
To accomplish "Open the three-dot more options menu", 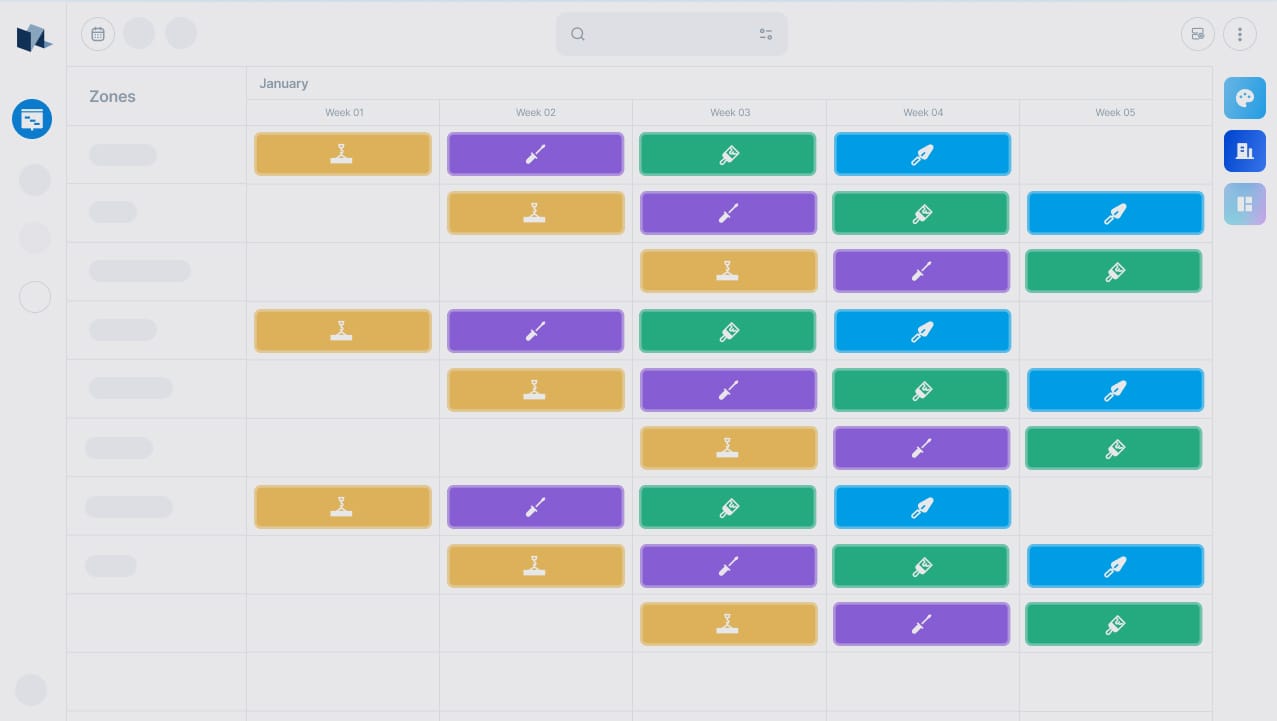I will (1240, 34).
